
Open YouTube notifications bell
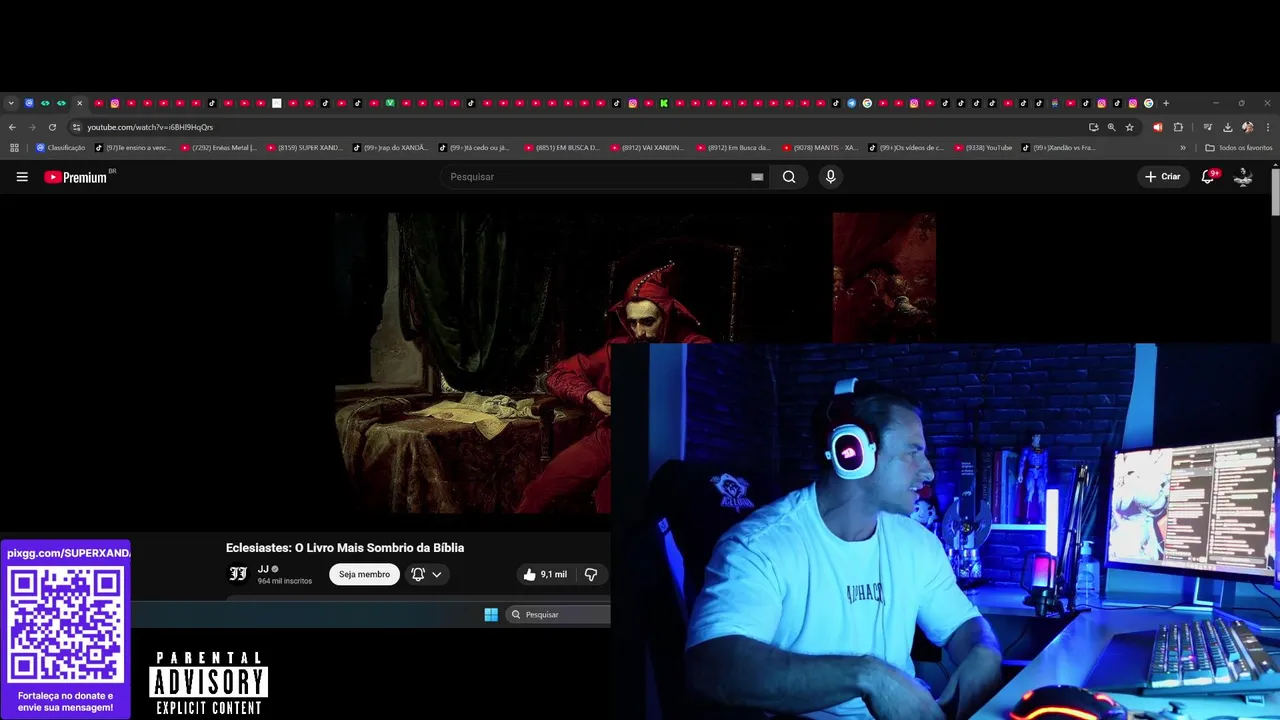(1208, 177)
